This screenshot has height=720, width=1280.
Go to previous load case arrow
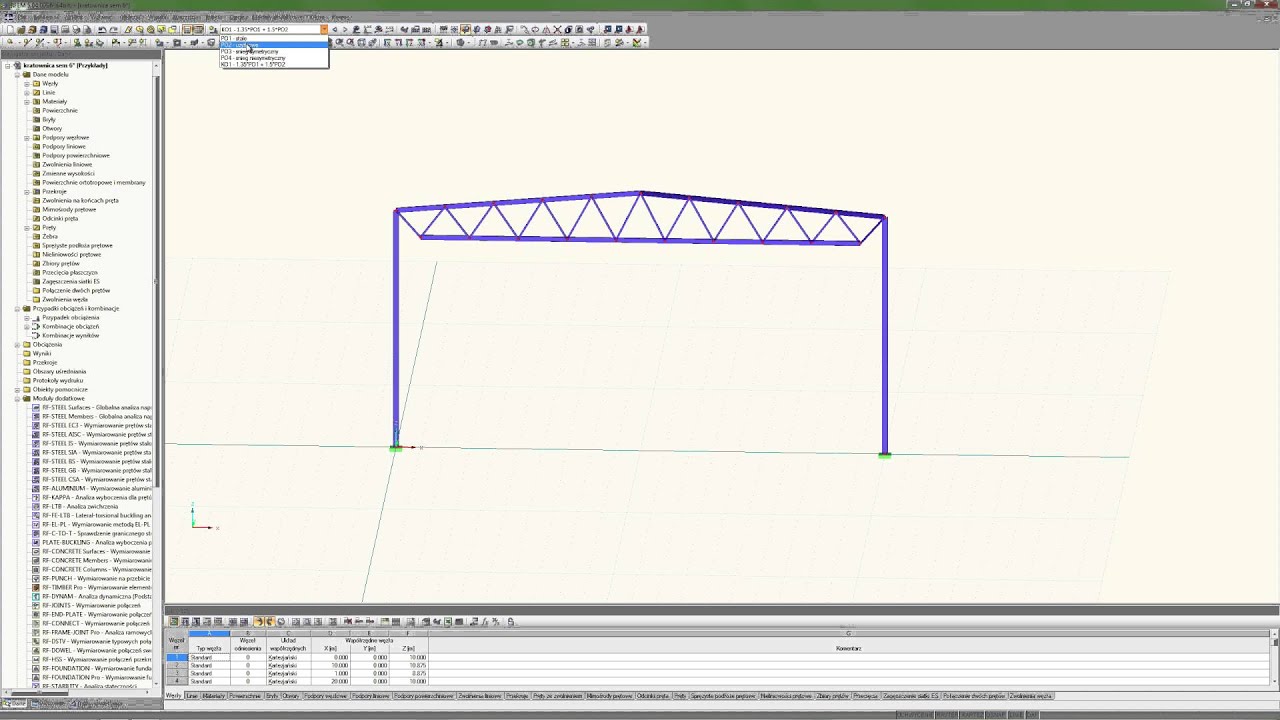pyautogui.click(x=335, y=29)
